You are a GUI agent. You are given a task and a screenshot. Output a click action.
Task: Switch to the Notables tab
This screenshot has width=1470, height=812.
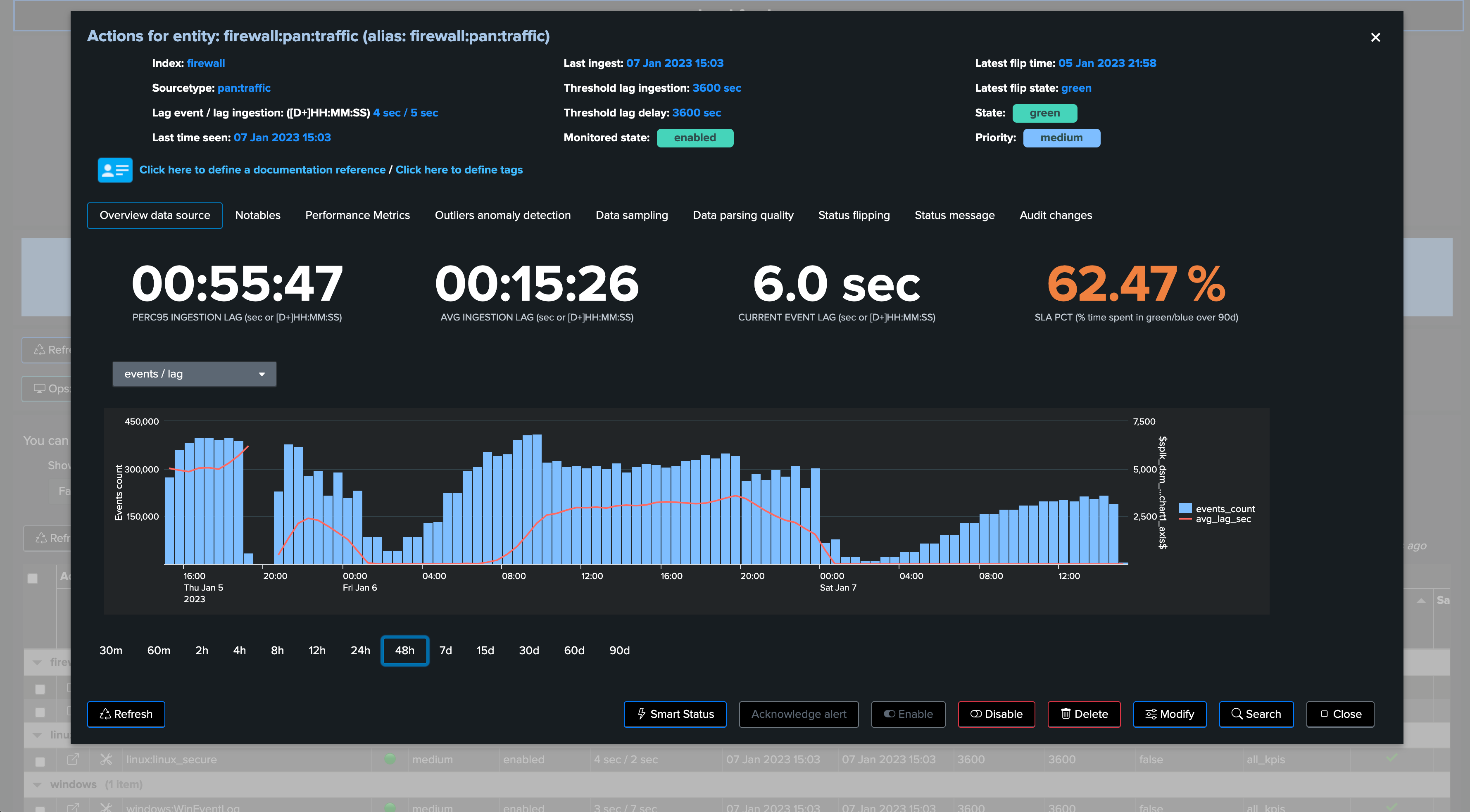[x=257, y=215]
